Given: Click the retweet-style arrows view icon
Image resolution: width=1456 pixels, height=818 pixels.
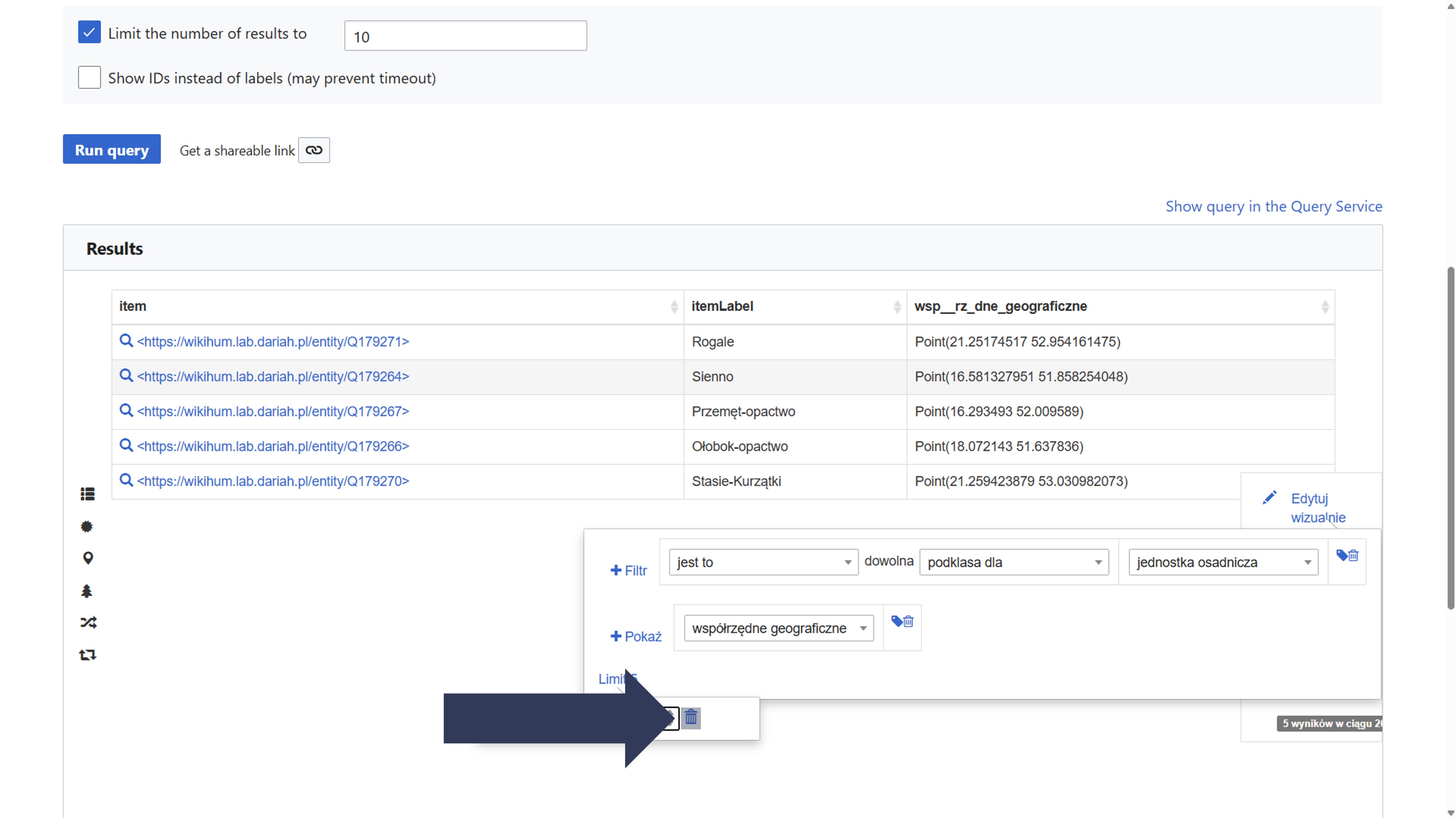Looking at the screenshot, I should pyautogui.click(x=88, y=655).
